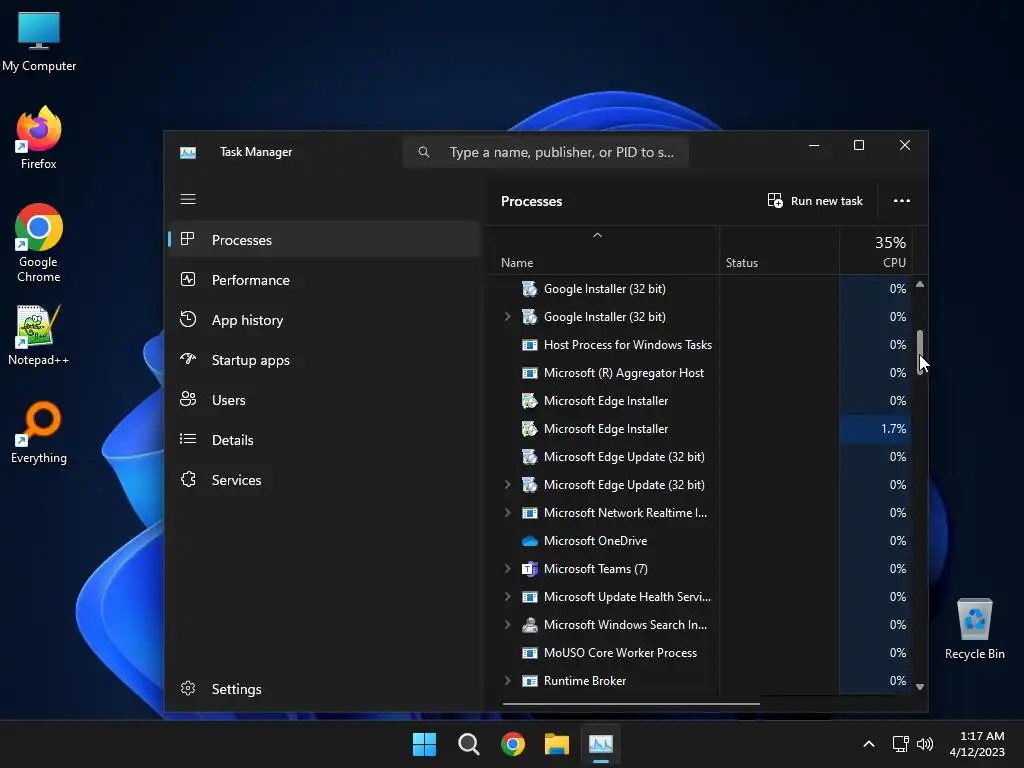Open the Services page
Viewport: 1024px width, 768px height.
pos(325,480)
